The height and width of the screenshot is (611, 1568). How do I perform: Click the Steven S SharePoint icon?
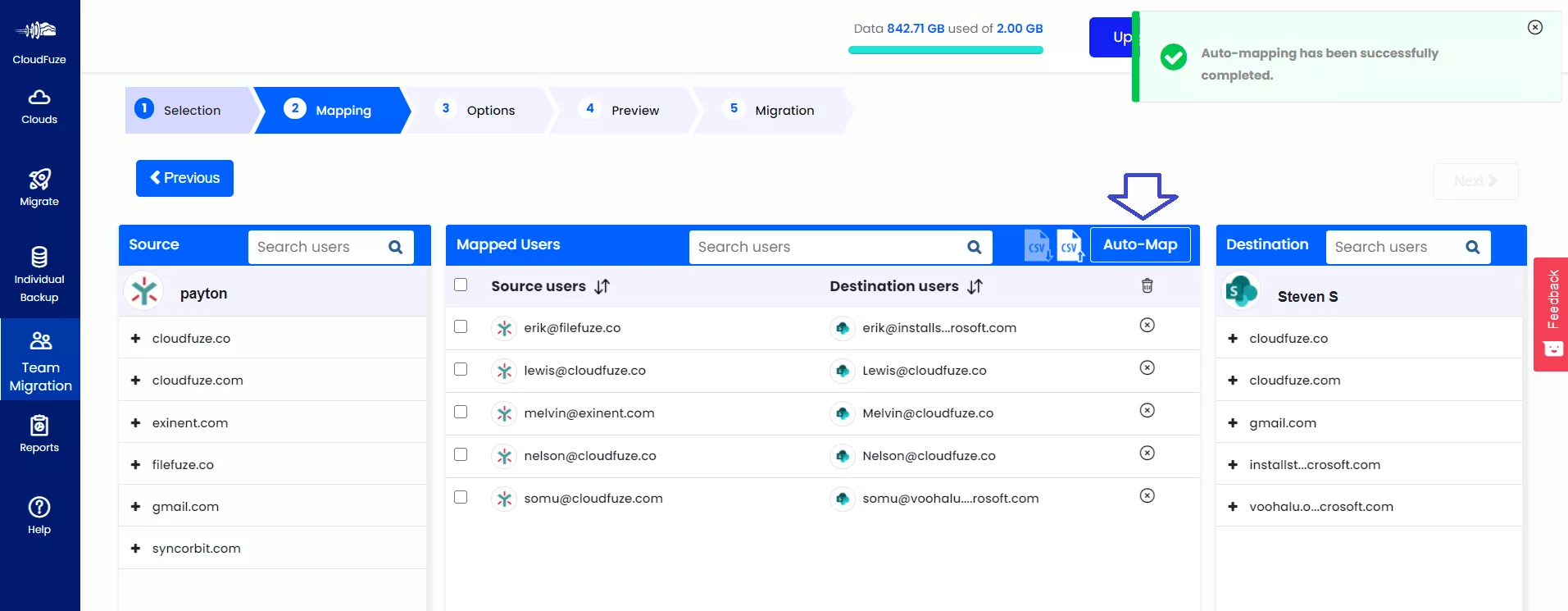point(1242,291)
